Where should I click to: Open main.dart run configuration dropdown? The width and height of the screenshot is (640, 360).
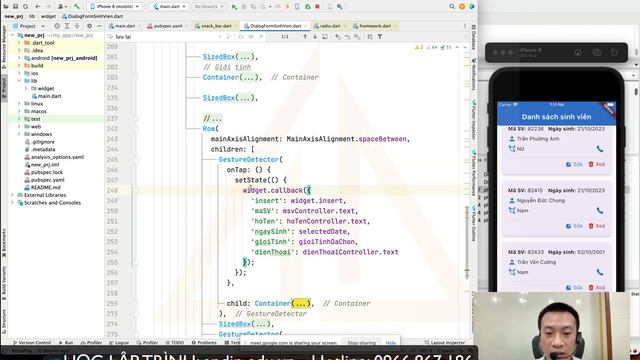pyautogui.click(x=169, y=7)
